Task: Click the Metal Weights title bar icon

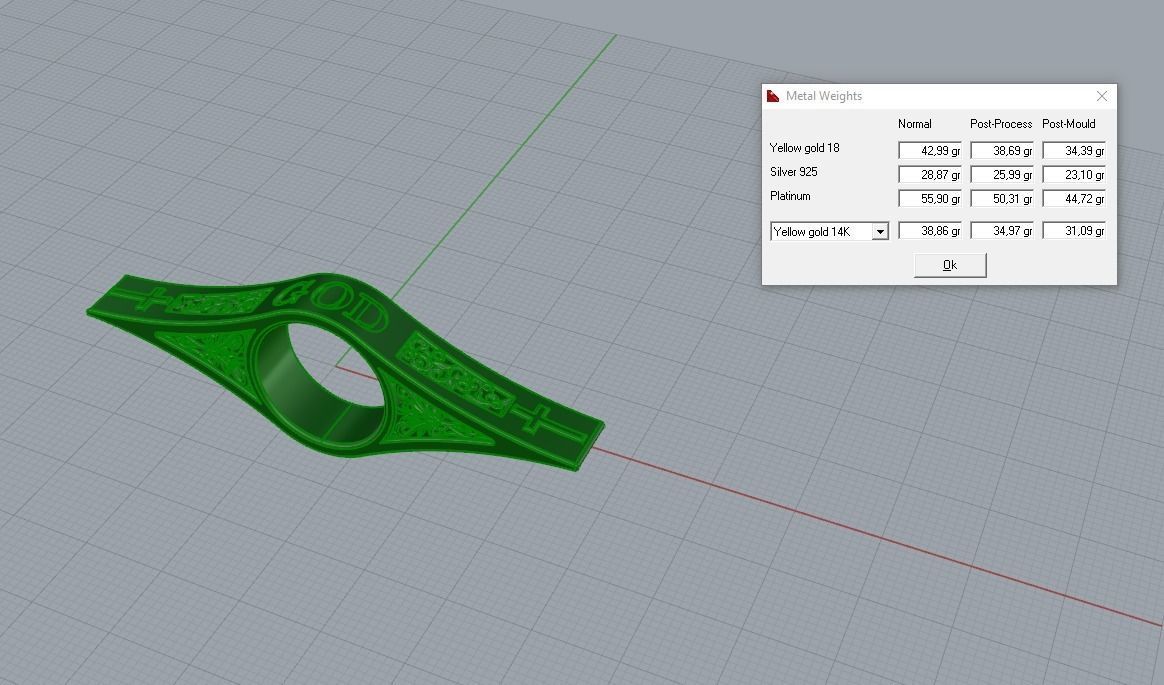Action: (x=773, y=96)
